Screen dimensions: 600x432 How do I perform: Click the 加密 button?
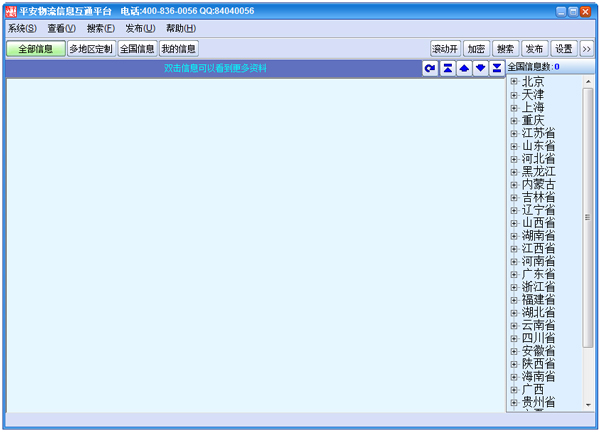point(476,49)
